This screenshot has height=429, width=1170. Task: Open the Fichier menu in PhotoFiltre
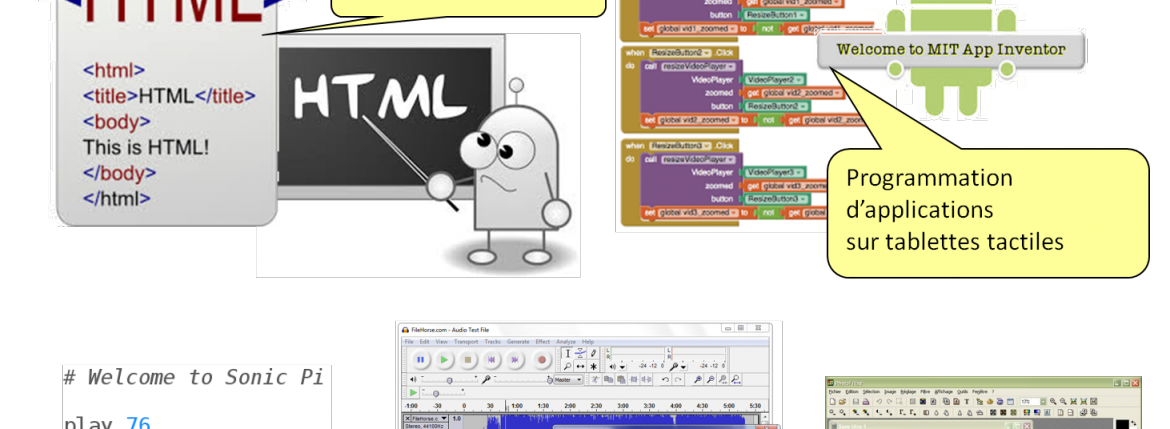click(834, 391)
